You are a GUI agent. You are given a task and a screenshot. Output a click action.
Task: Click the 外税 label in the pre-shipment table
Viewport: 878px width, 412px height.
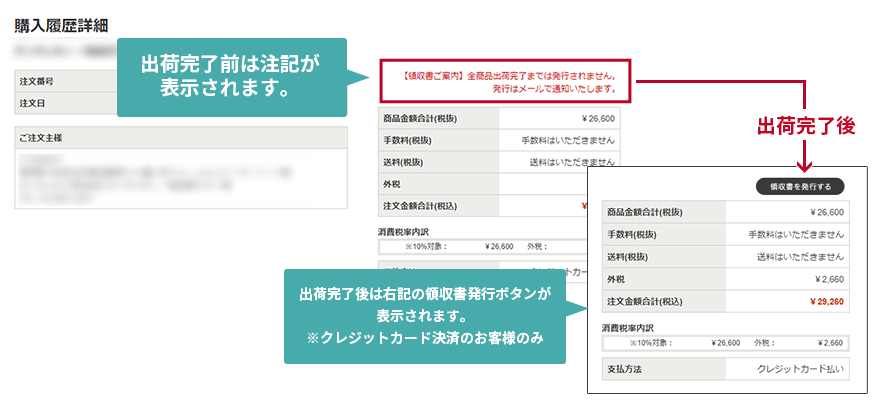pyautogui.click(x=395, y=184)
